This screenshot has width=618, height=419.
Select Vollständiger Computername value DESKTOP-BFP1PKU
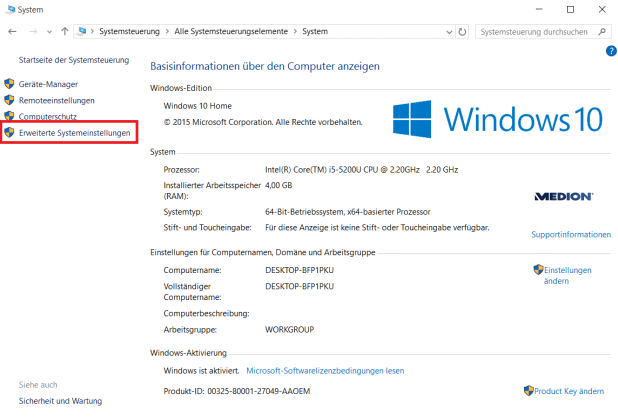click(x=300, y=287)
